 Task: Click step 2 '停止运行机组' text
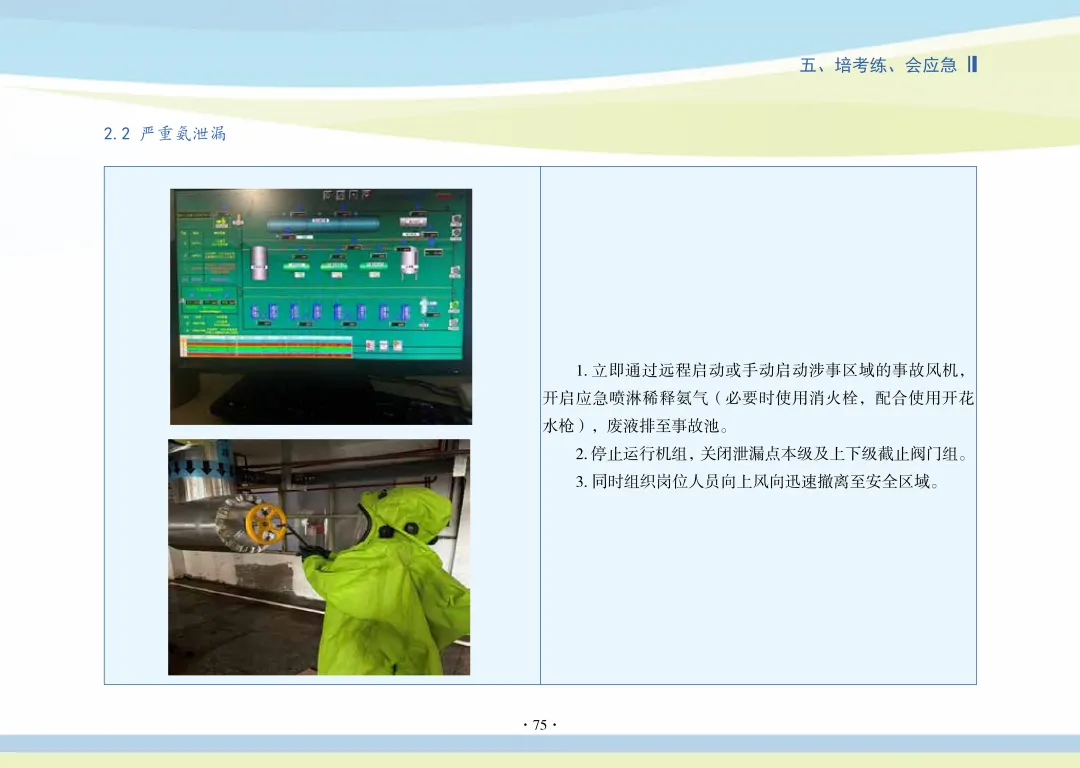(773, 454)
